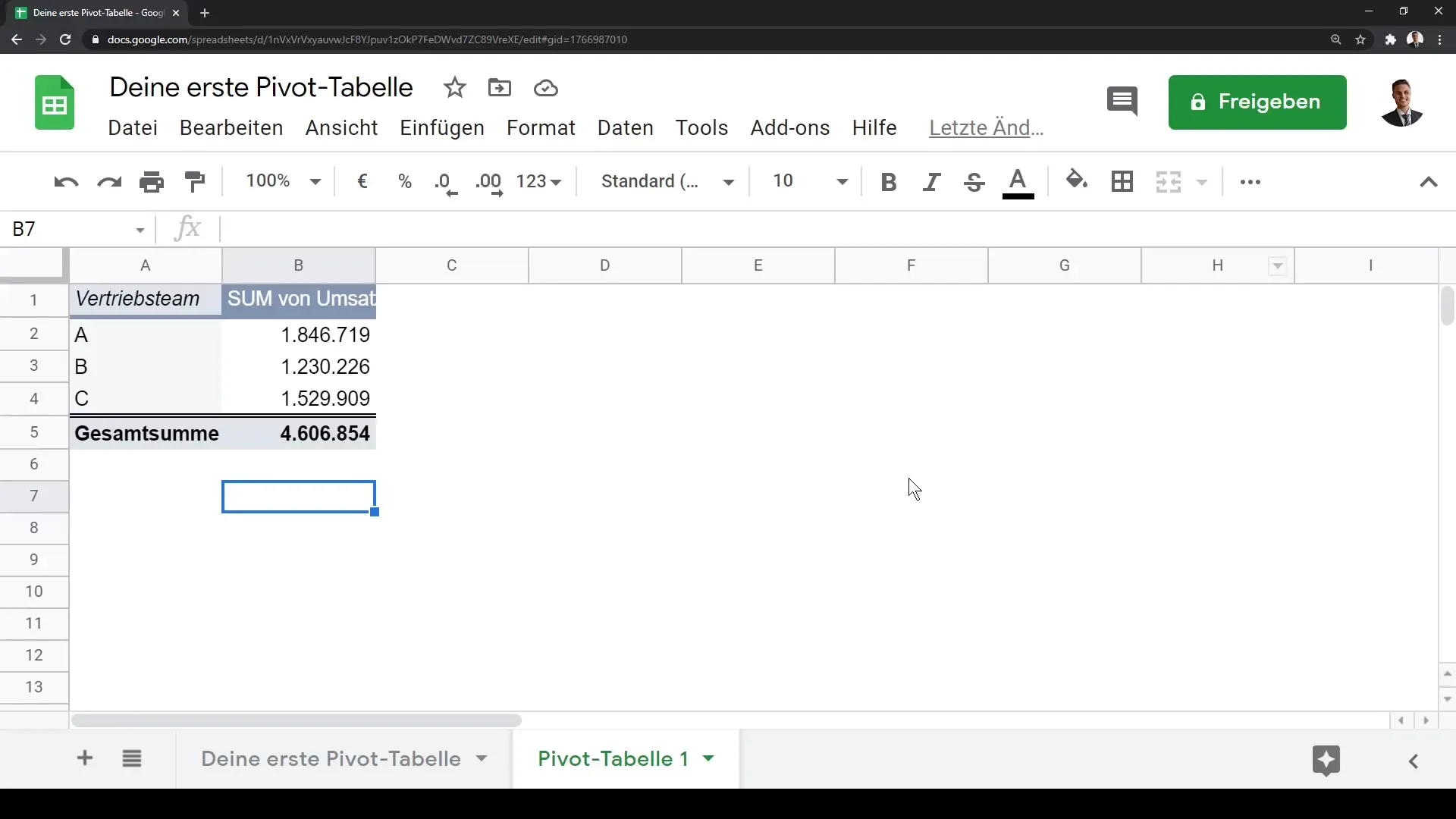1456x819 pixels.
Task: Open the font size 10 dropdown
Action: 810,181
